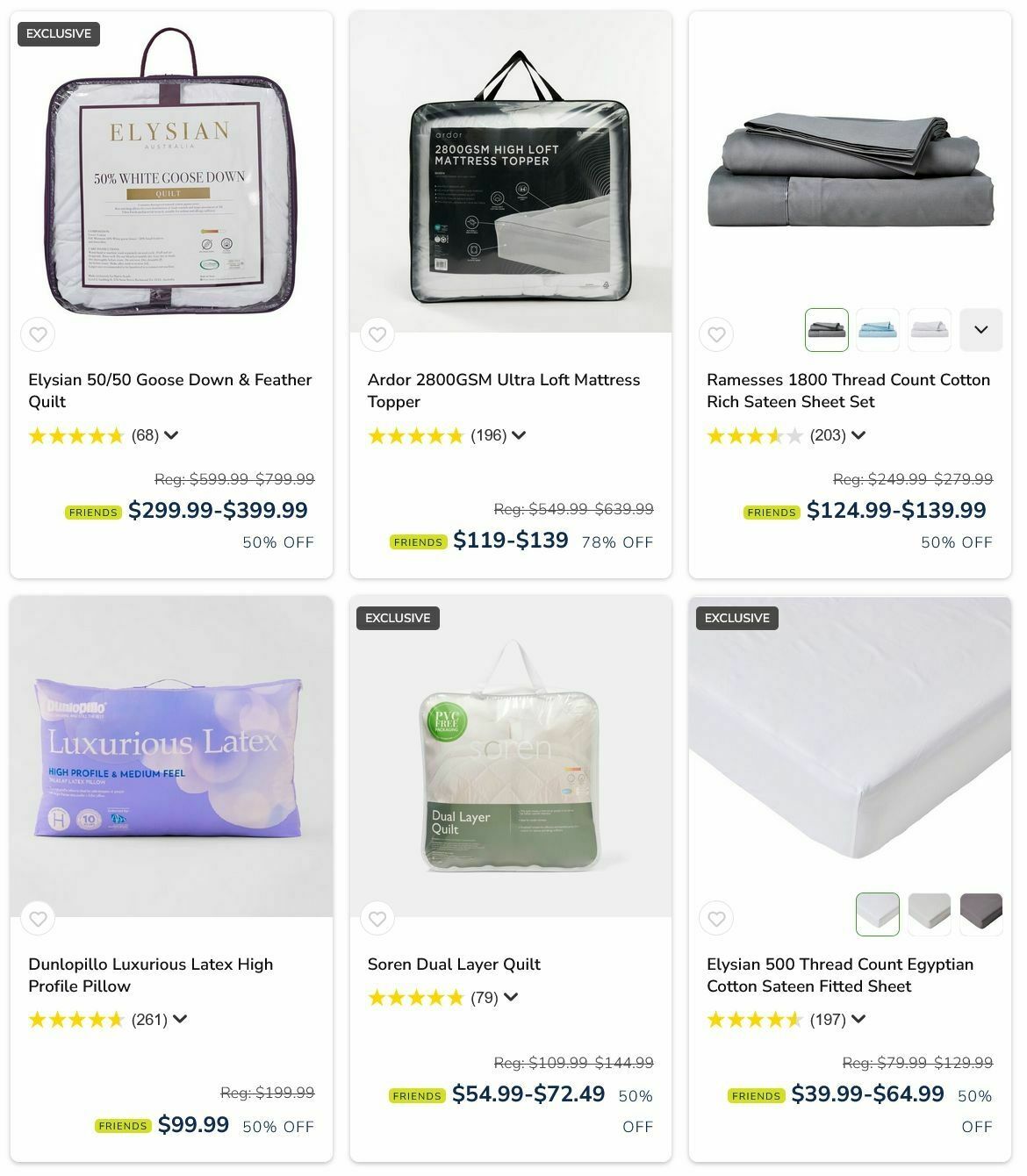Choose the light grey Elysian fitted sheet swatch
Screen dimensions: 1027x1176
tap(930, 914)
